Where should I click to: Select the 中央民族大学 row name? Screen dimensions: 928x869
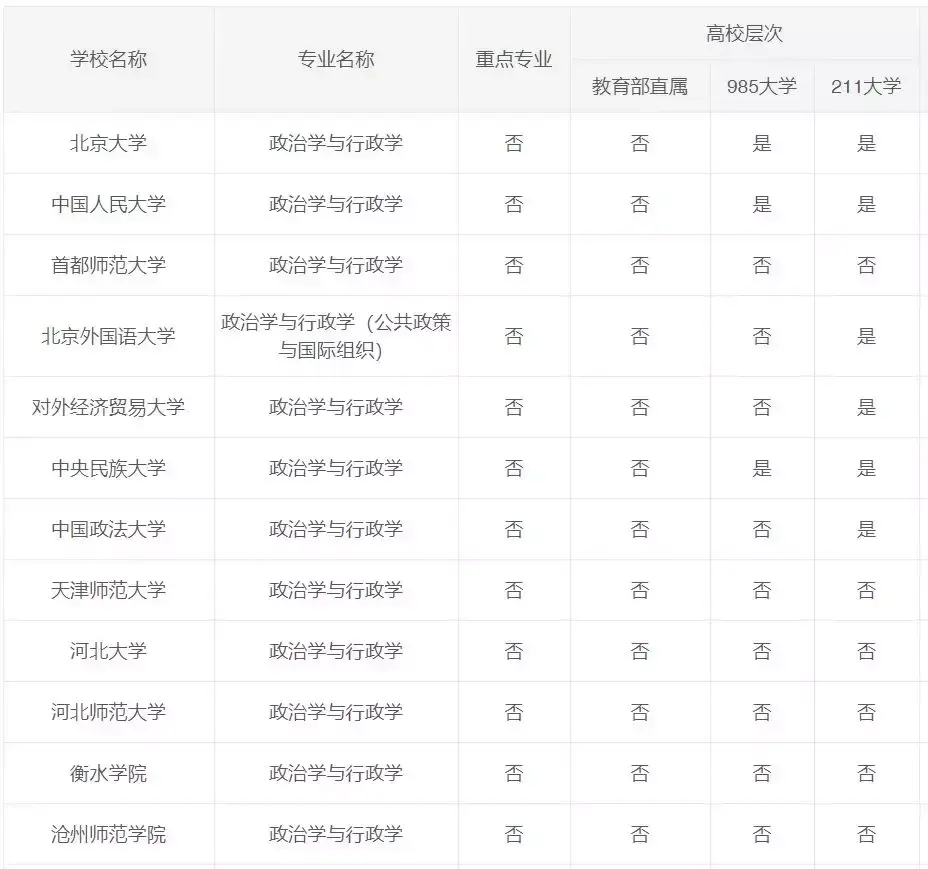click(108, 468)
